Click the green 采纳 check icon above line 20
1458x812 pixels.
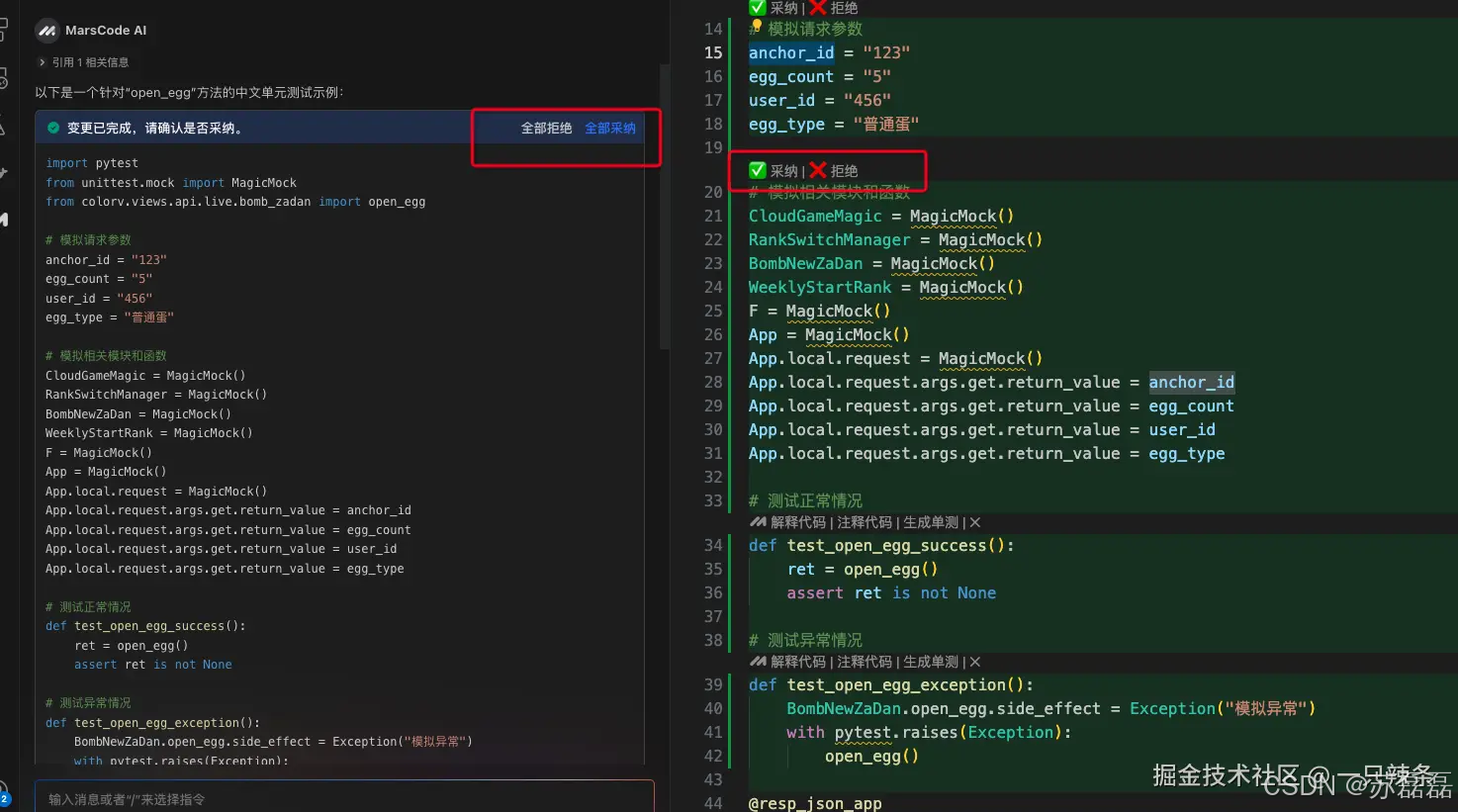click(758, 170)
